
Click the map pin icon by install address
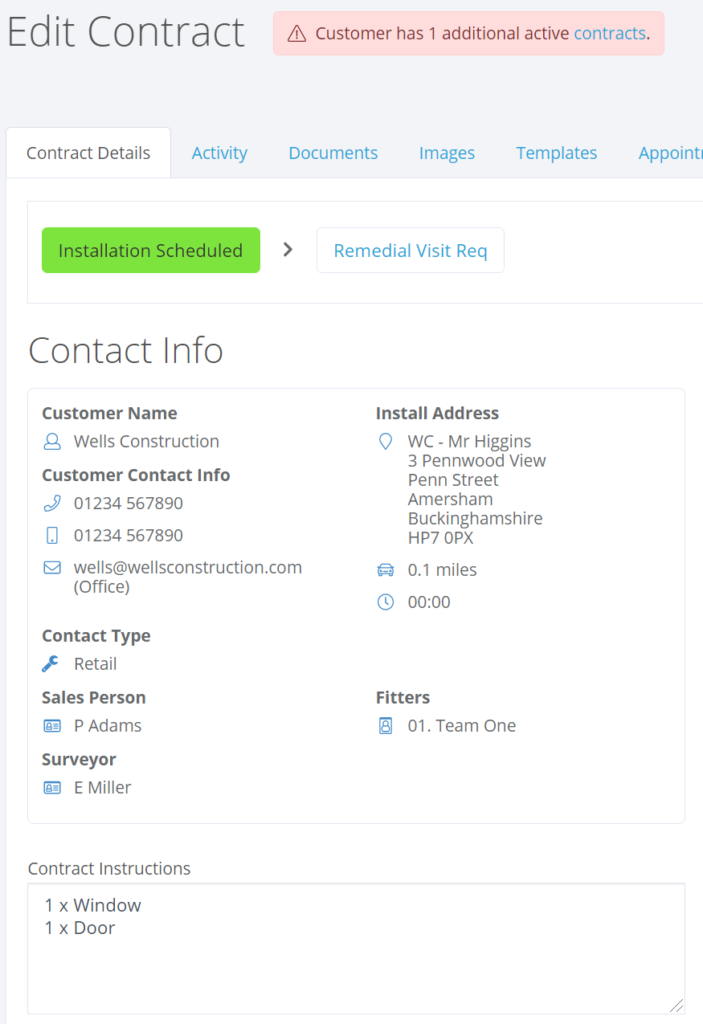tap(385, 441)
